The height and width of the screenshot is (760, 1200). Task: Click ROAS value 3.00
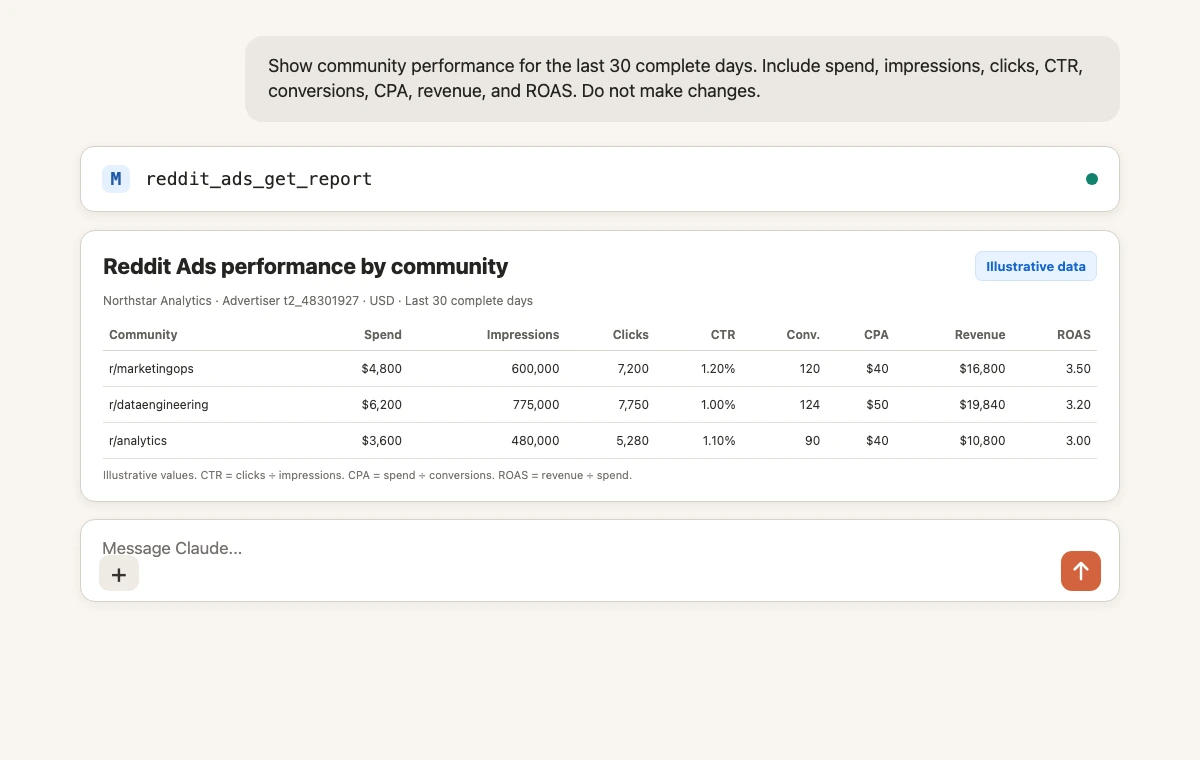(1078, 441)
